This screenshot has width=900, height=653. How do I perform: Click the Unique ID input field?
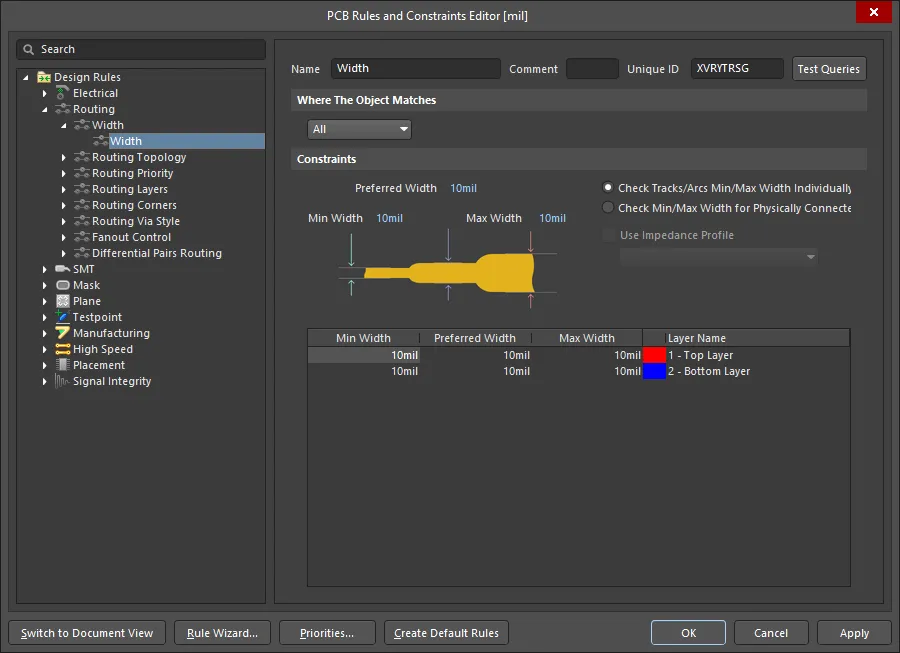pyautogui.click(x=737, y=68)
